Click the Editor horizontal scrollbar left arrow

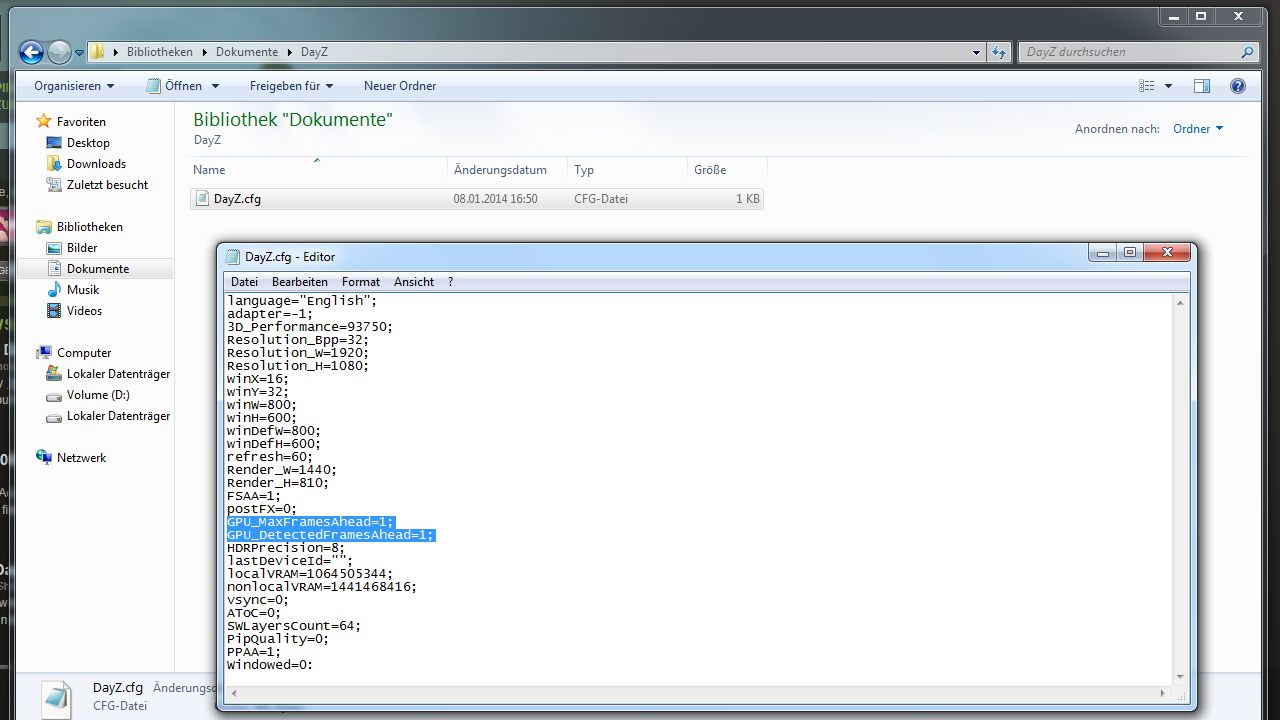coord(233,693)
